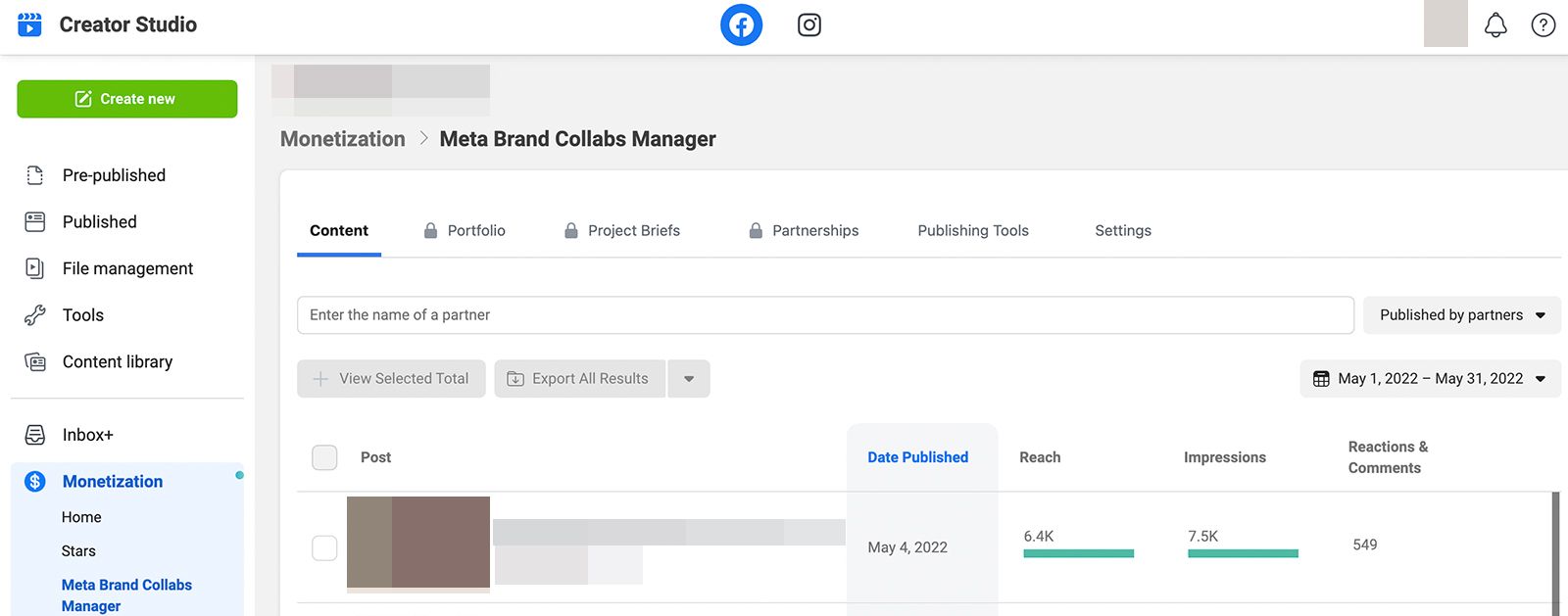Open Inbox+ in the sidebar

click(x=88, y=435)
